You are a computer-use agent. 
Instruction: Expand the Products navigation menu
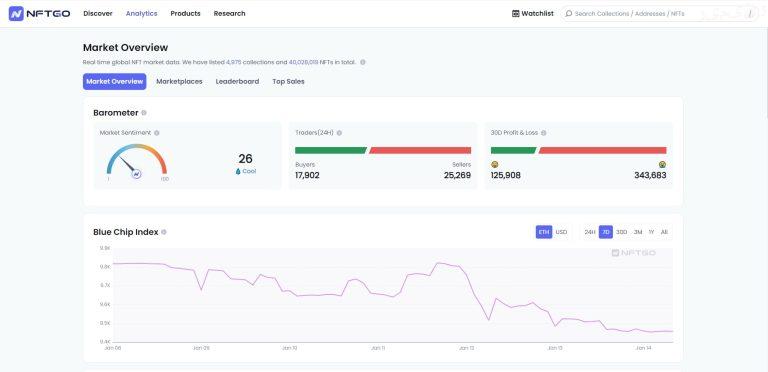(x=185, y=14)
